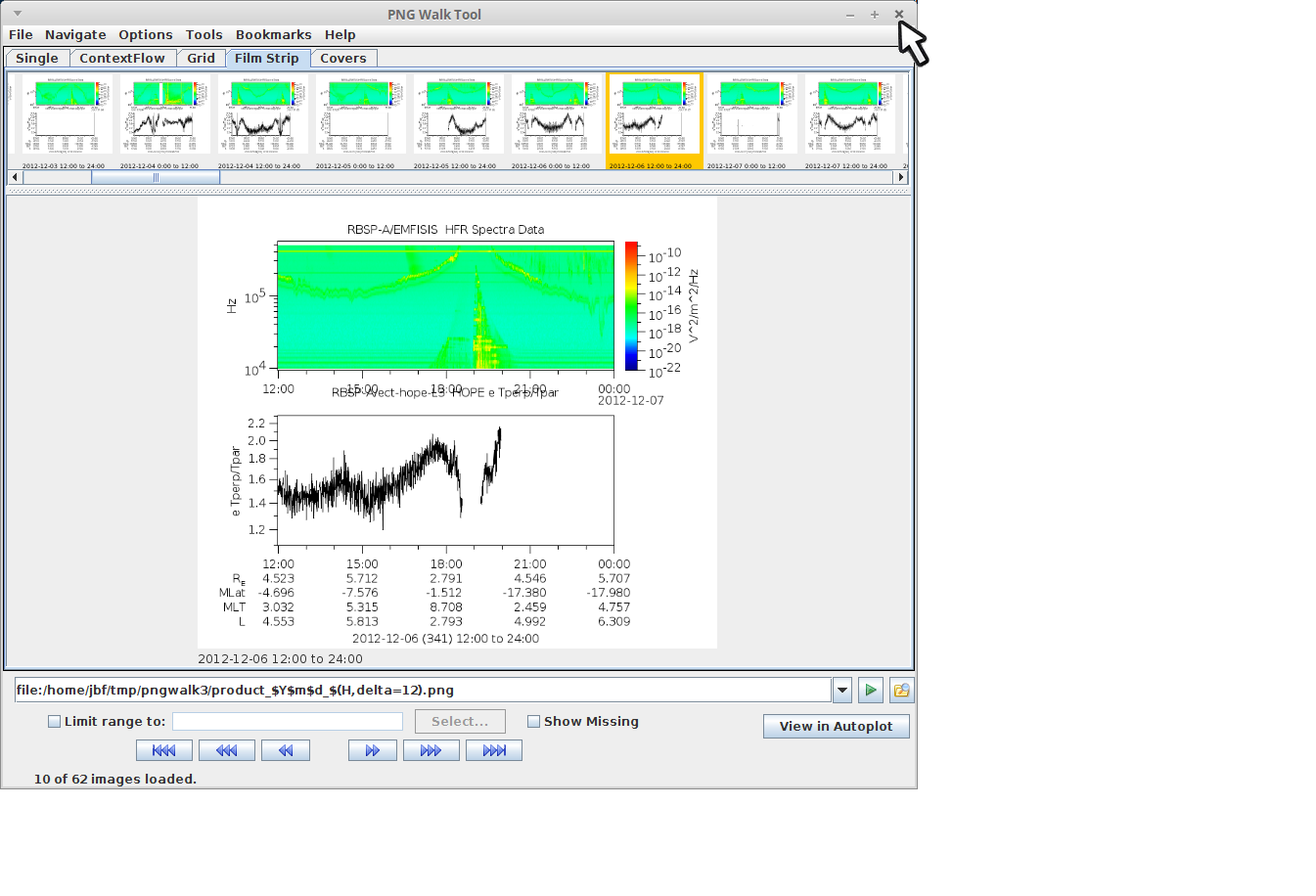Jump to the last image in the sequence
The height and width of the screenshot is (896, 1316).
click(x=493, y=750)
